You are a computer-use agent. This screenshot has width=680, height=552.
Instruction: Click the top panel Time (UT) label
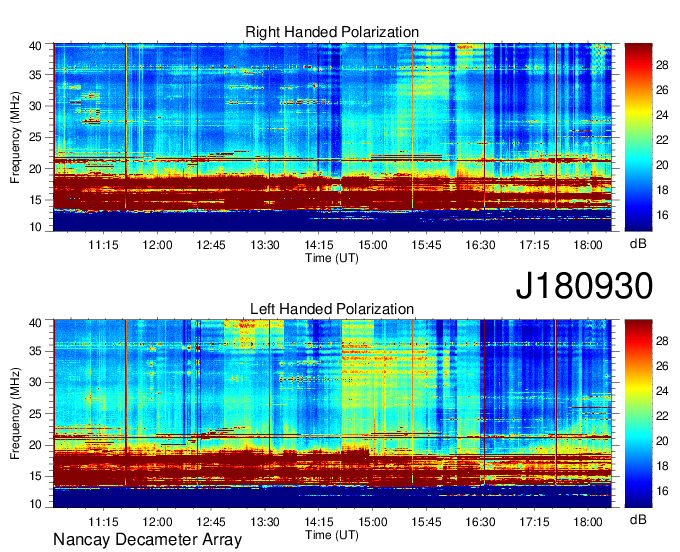click(x=332, y=258)
